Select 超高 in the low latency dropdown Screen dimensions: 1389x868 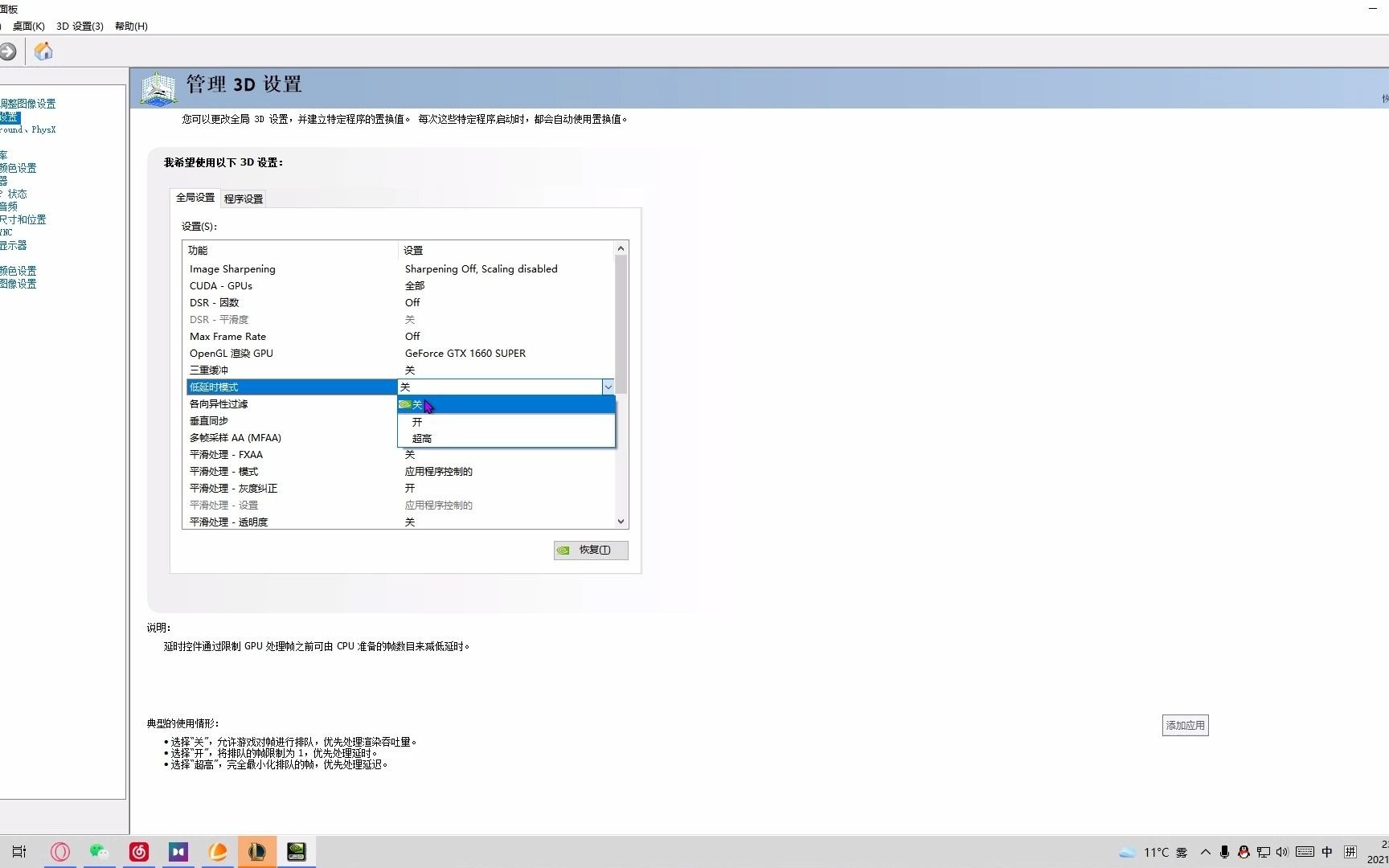(x=421, y=438)
